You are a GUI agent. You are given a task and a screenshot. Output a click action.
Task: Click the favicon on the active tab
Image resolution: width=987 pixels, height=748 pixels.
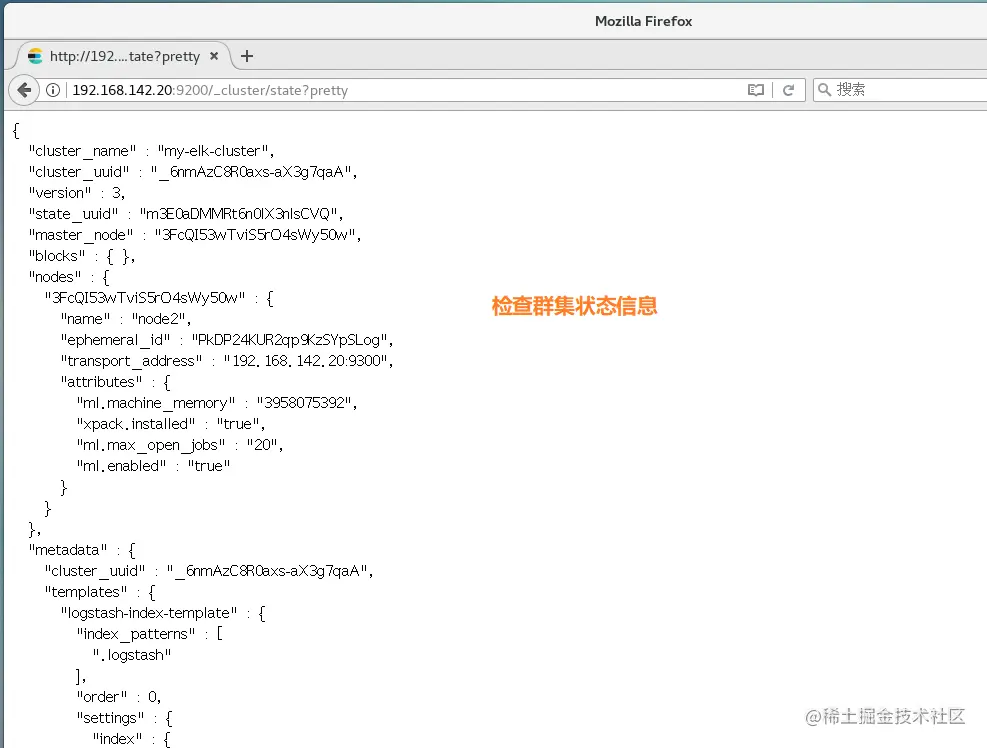coord(34,56)
